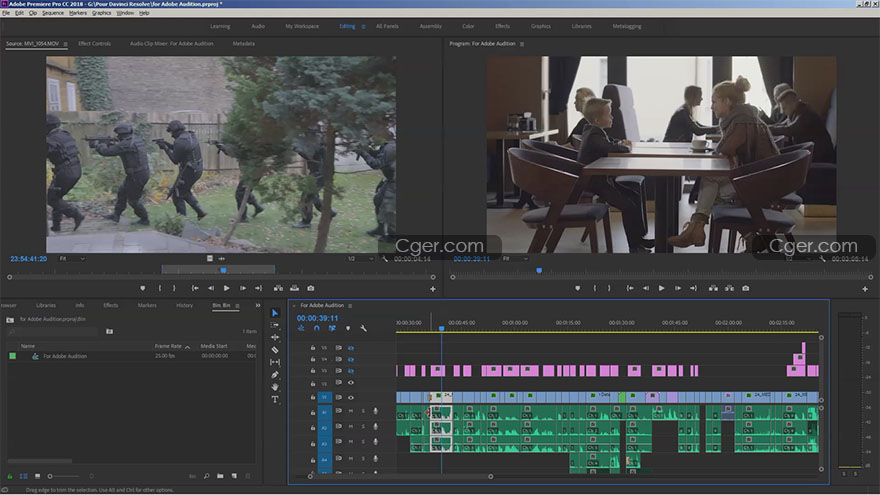
Task: Switch to the History panel tab
Action: pos(184,305)
